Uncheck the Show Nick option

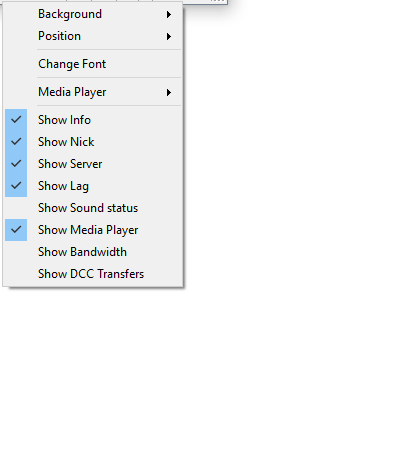pyautogui.click(x=93, y=142)
